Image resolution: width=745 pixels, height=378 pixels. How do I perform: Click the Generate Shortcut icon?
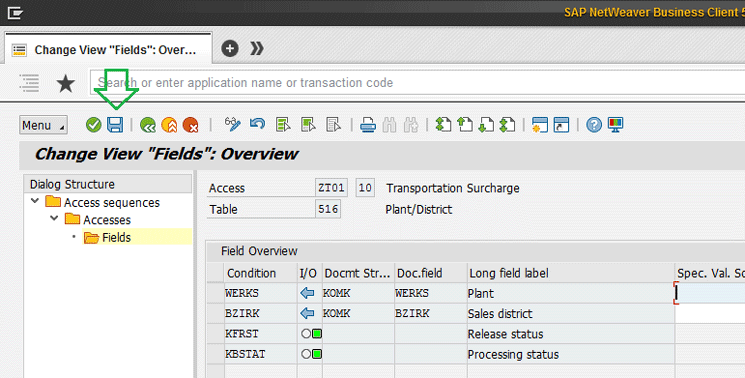561,125
